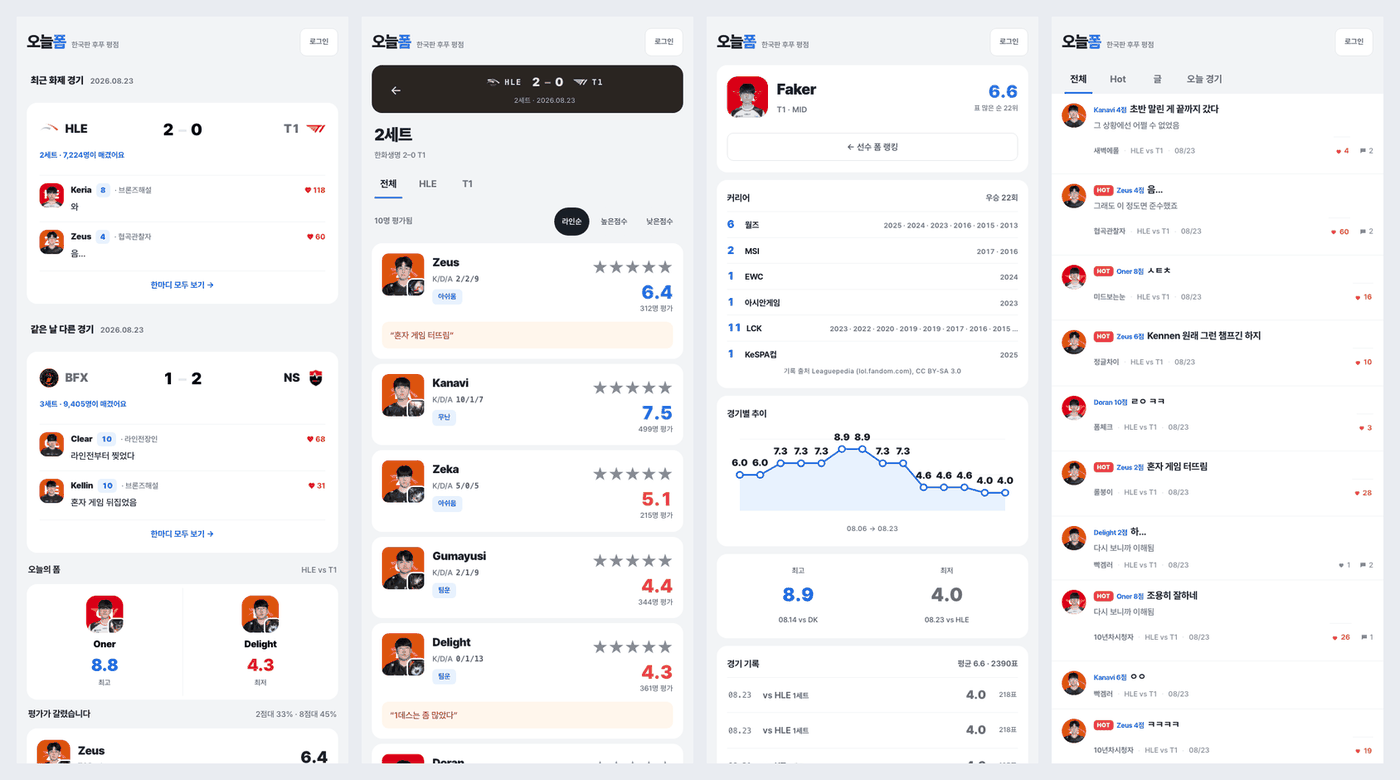This screenshot has height=780, width=1400.
Task: Click 로그인 on the feed screen
Action: (x=1354, y=42)
